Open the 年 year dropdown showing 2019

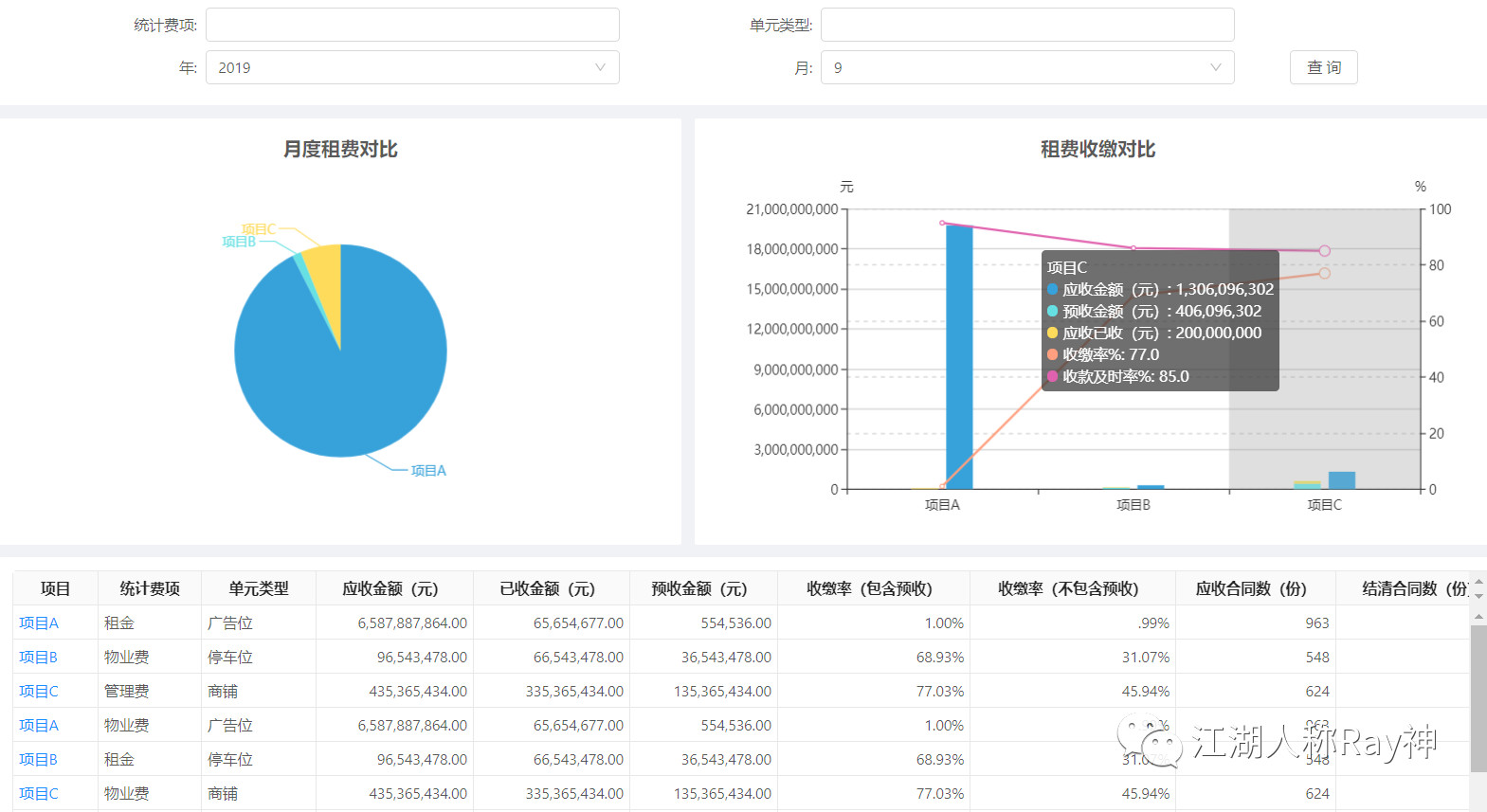412,67
